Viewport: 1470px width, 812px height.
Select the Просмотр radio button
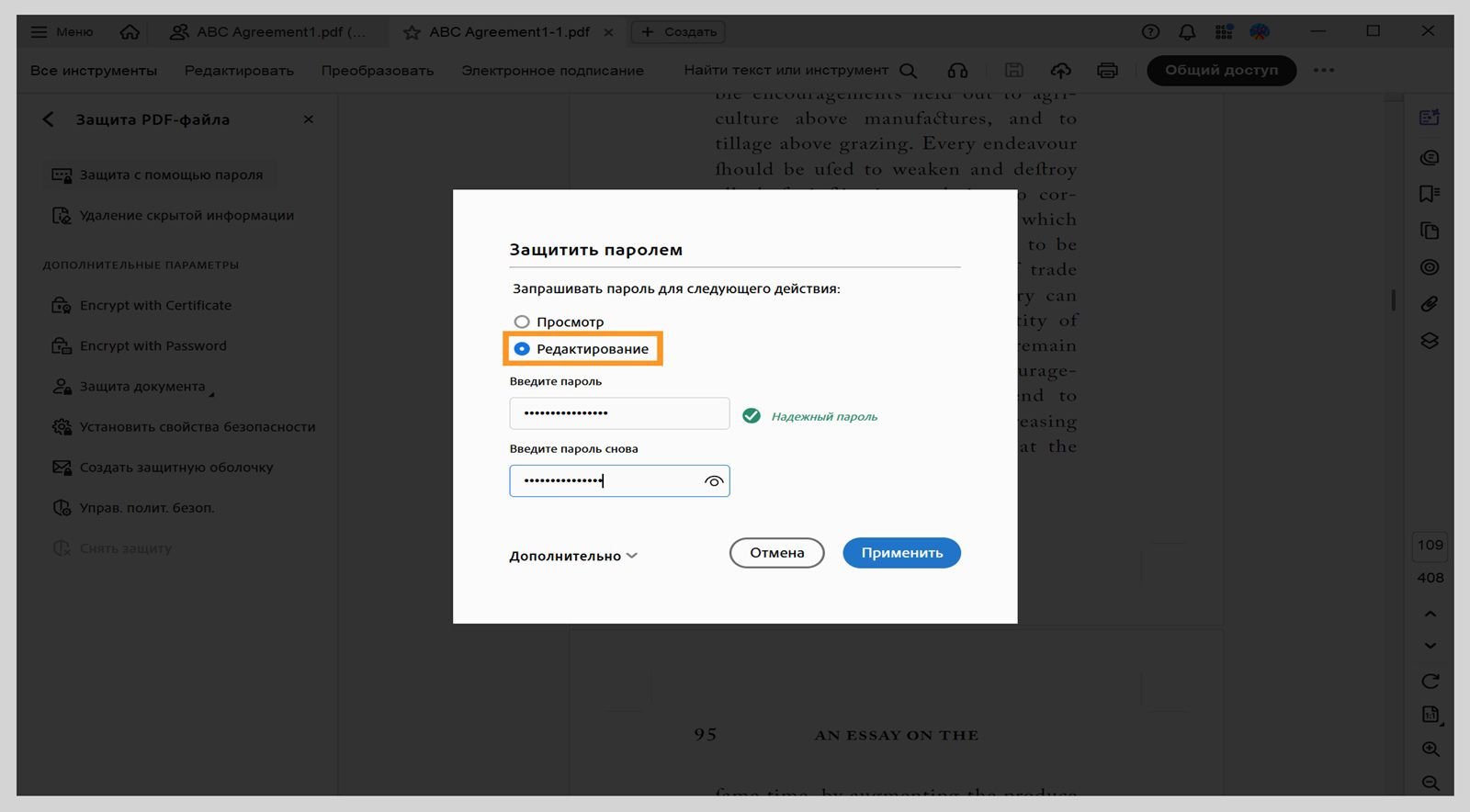pos(522,322)
